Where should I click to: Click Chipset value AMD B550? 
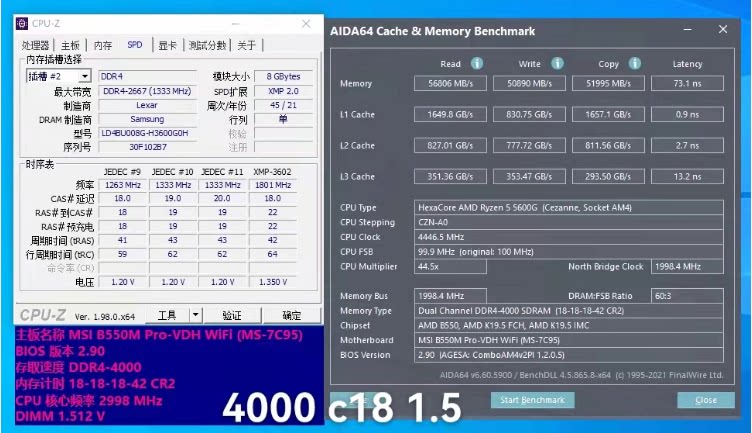(x=569, y=326)
